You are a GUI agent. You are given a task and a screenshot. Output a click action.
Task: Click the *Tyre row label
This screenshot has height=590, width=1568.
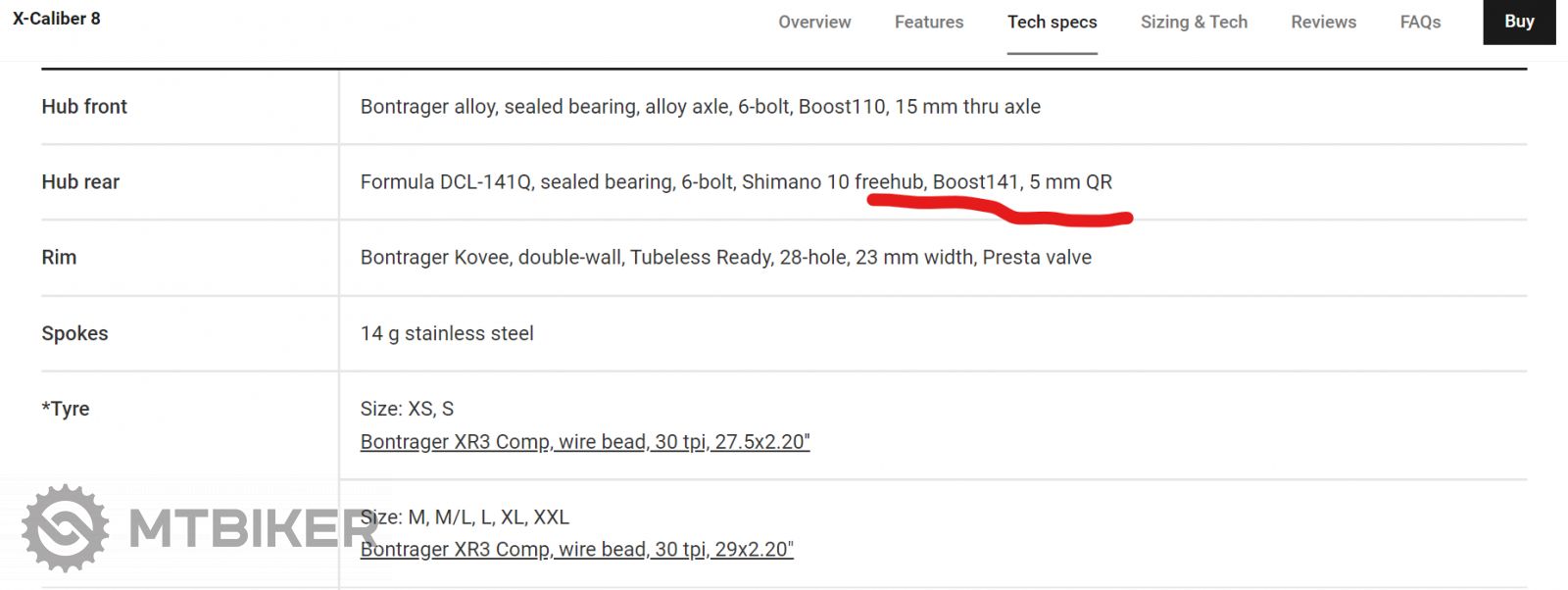tap(66, 409)
